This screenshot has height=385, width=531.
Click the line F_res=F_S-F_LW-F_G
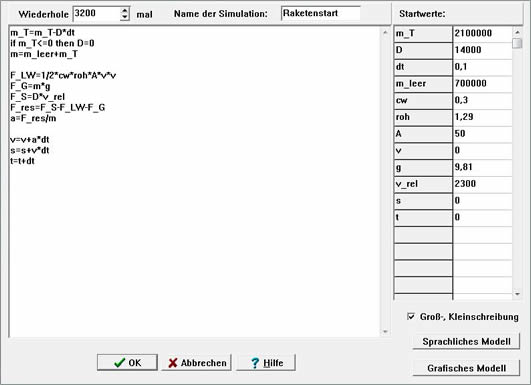coord(58,108)
